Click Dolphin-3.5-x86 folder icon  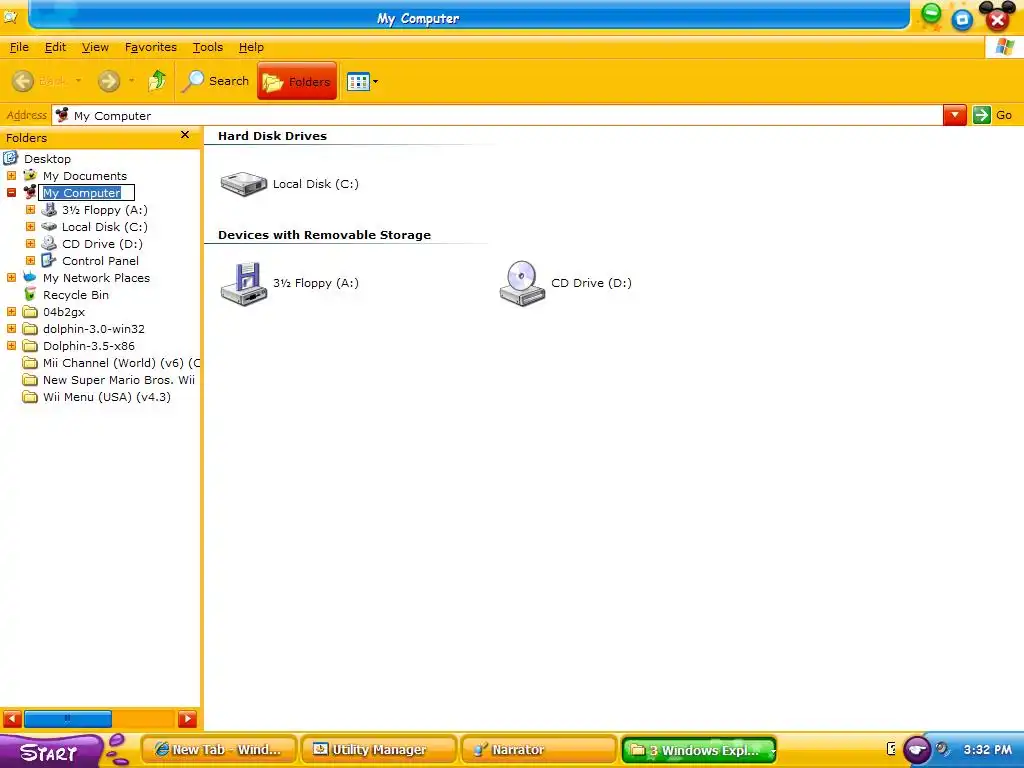click(30, 345)
